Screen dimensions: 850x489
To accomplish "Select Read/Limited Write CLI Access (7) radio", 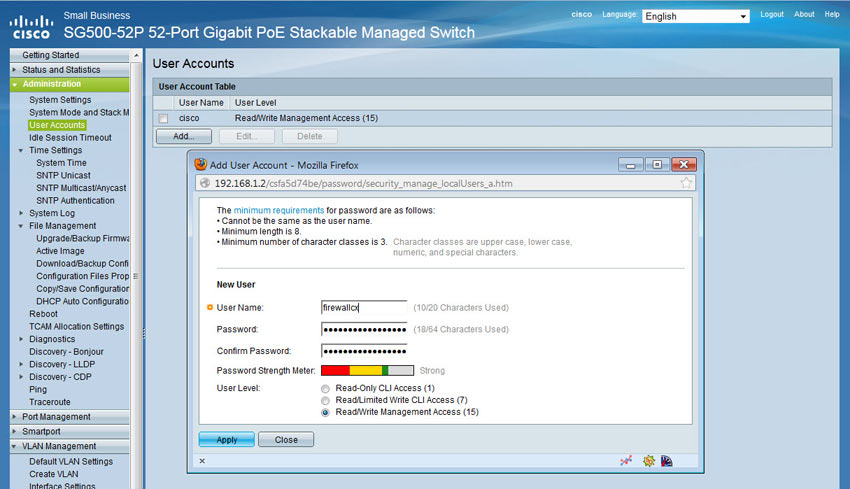I will [325, 401].
